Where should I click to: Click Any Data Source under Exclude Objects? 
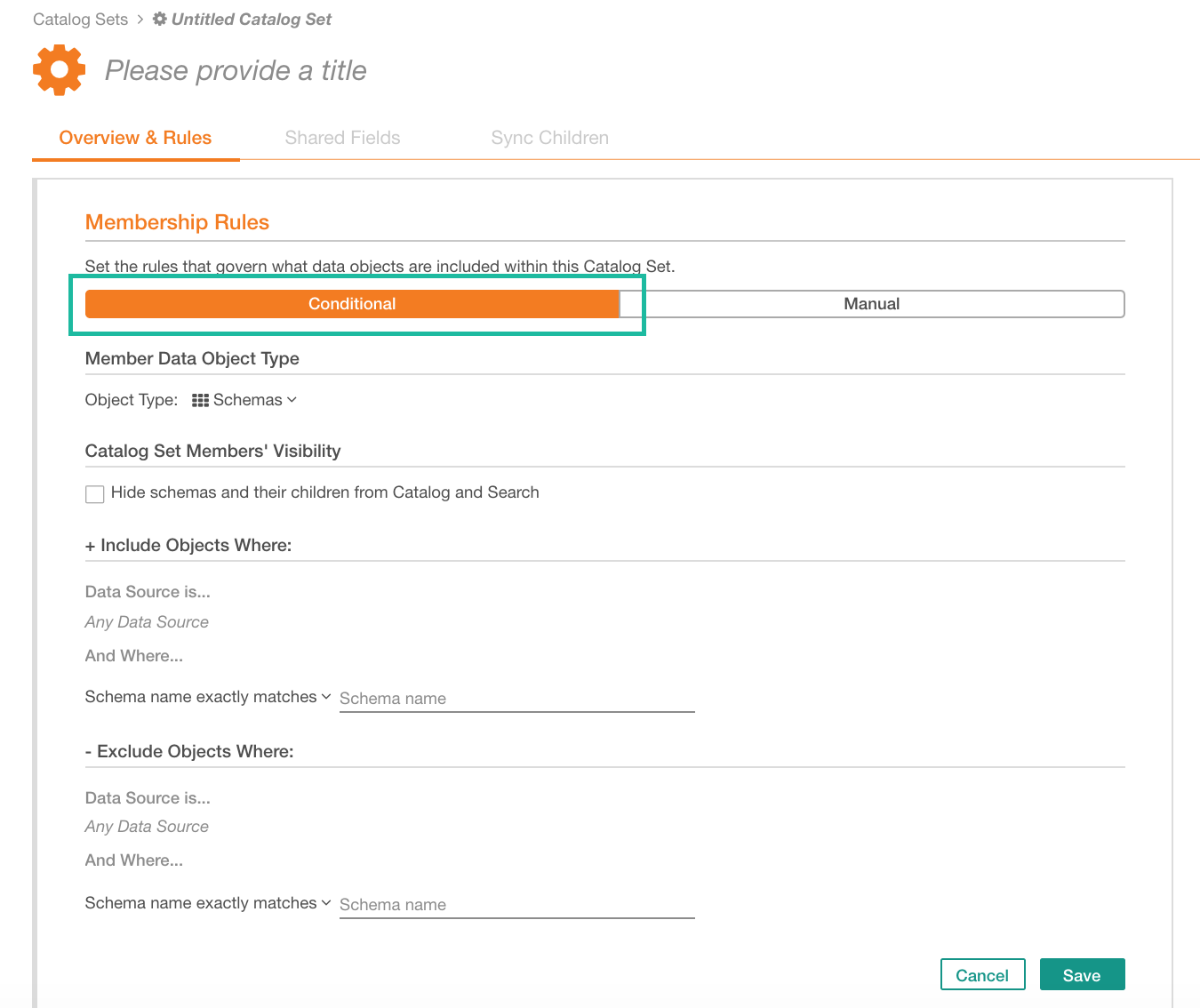(x=147, y=827)
